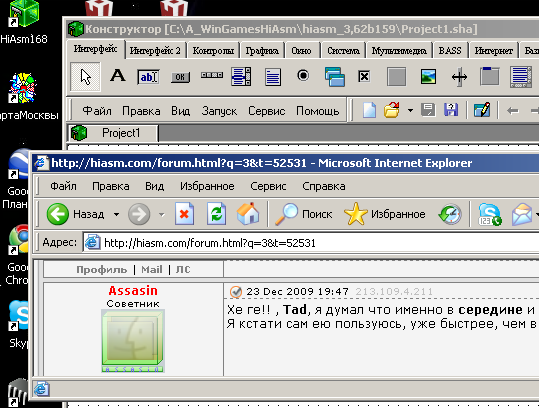Select the arrow cursor tool in HiAsm

85,77
